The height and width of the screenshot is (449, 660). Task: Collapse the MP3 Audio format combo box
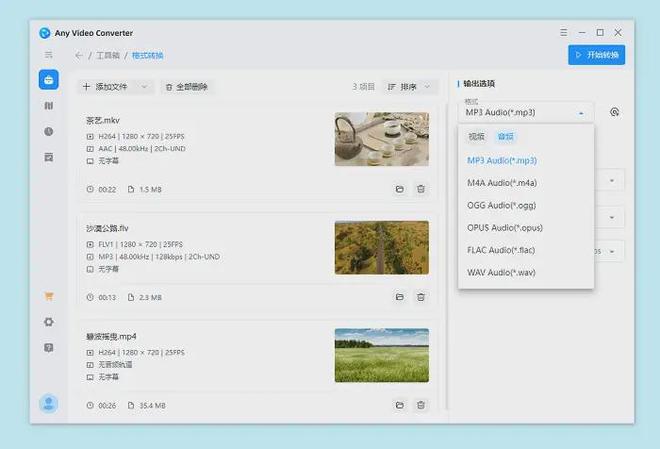coord(527,113)
